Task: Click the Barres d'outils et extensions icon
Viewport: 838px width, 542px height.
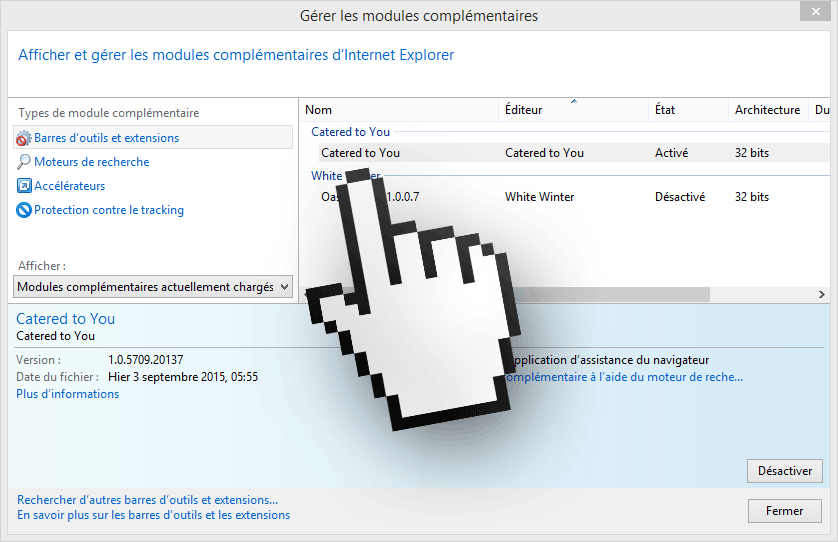Action: coord(24,138)
